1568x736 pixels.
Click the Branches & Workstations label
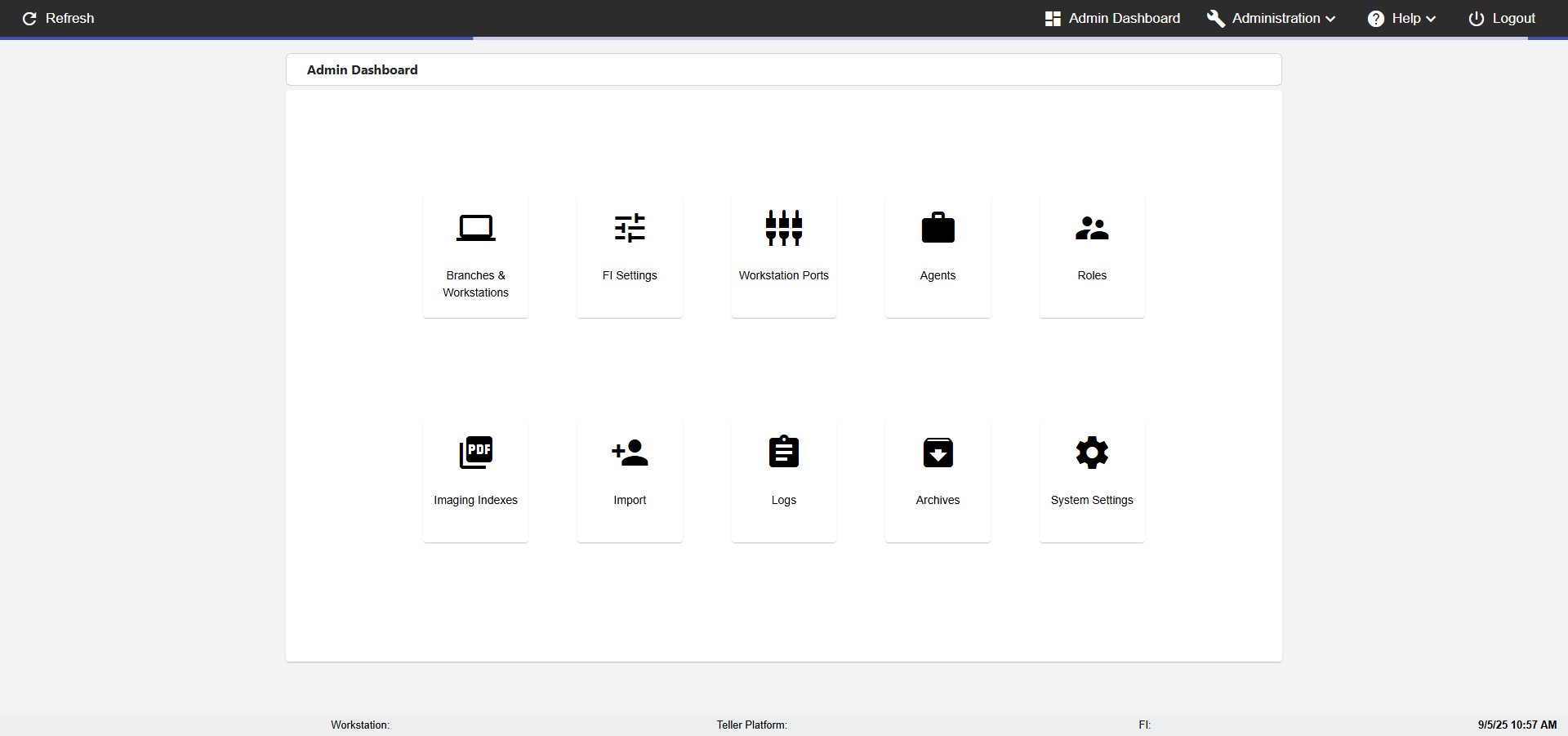pos(475,284)
